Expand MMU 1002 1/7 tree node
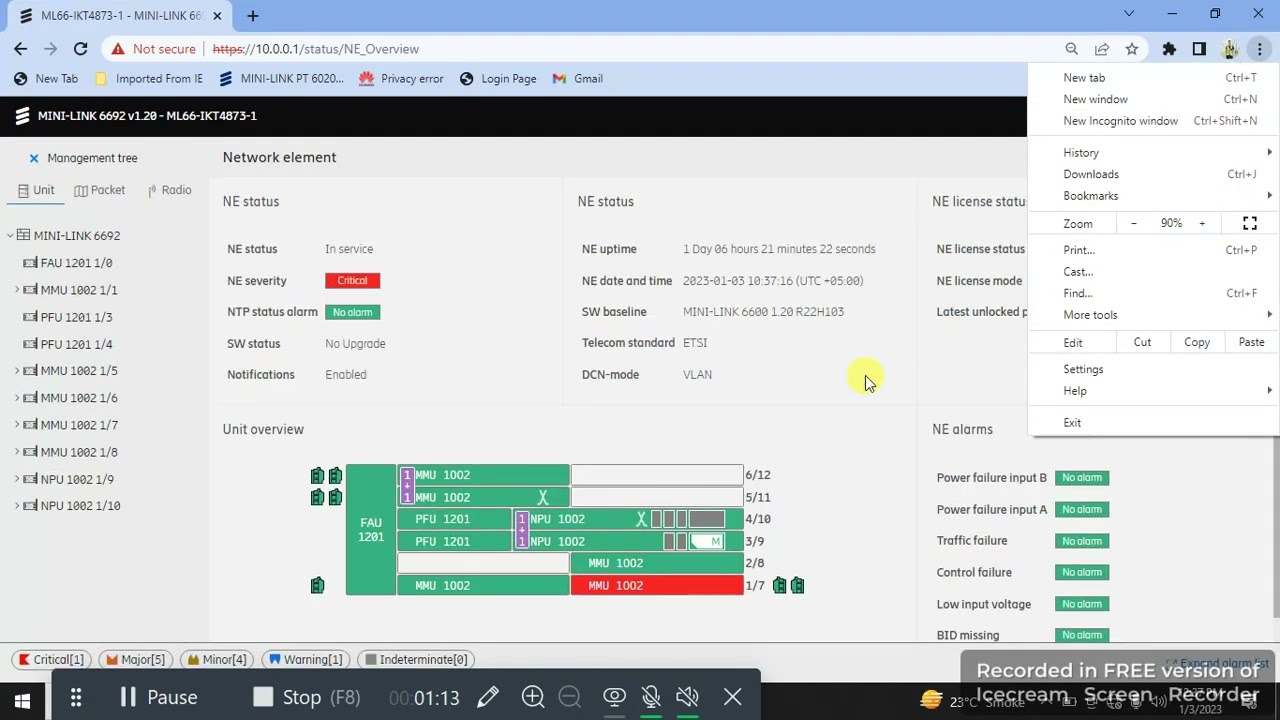The image size is (1280, 720). (17, 425)
